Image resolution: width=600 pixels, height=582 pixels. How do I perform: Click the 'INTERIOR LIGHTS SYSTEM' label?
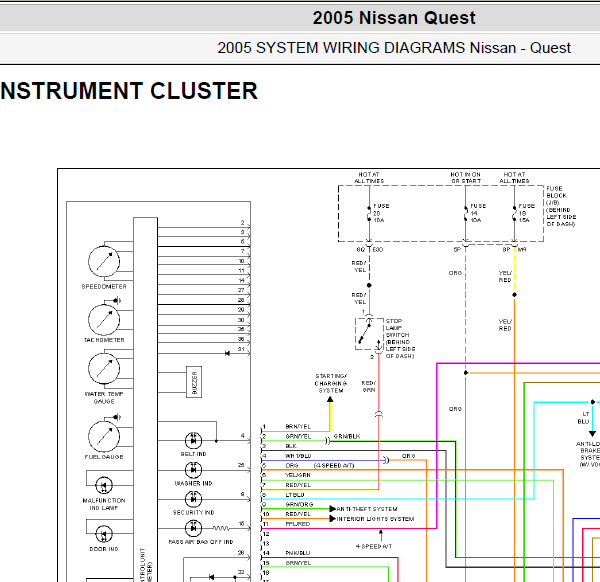[x=375, y=519]
